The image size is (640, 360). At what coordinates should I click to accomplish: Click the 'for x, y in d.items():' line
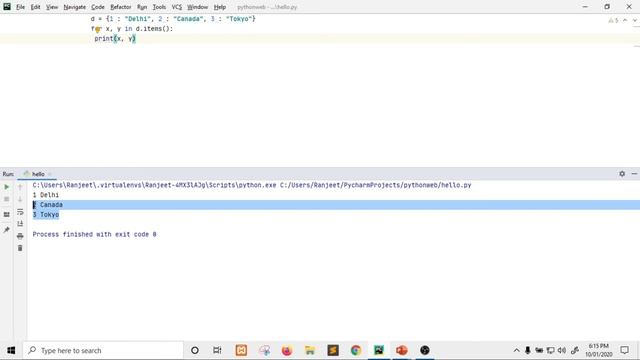(132, 29)
